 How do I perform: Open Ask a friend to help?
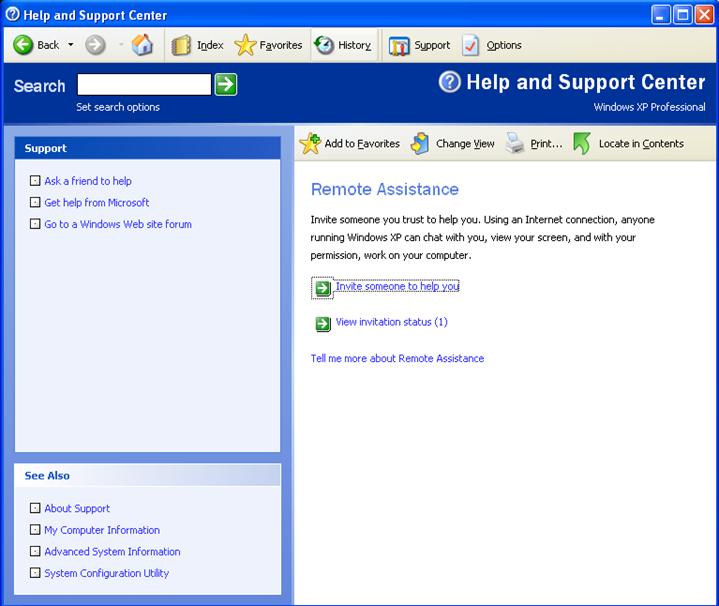[88, 181]
